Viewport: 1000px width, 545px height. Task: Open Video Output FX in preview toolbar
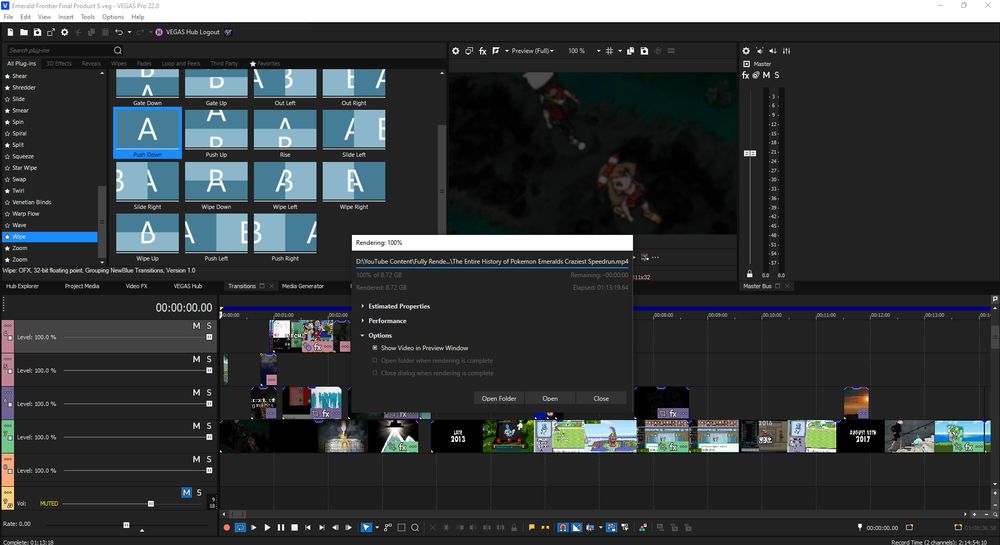pyautogui.click(x=483, y=51)
